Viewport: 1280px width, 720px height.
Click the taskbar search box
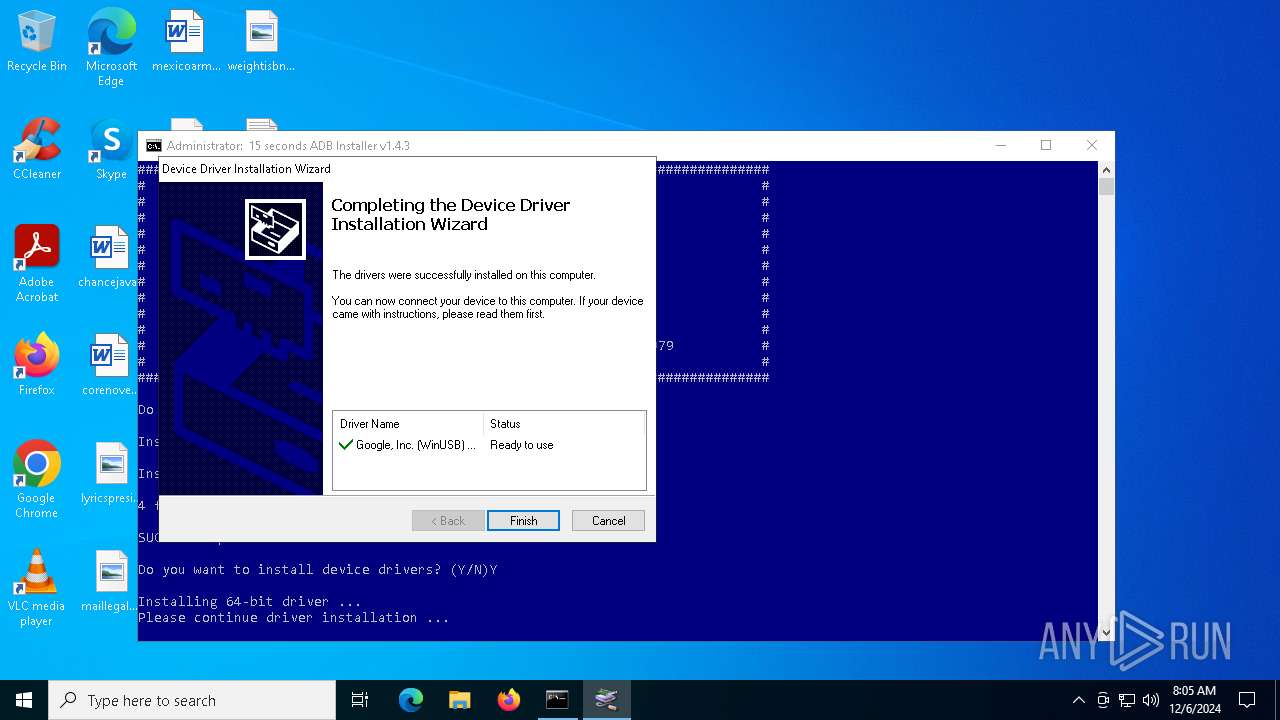[192, 700]
